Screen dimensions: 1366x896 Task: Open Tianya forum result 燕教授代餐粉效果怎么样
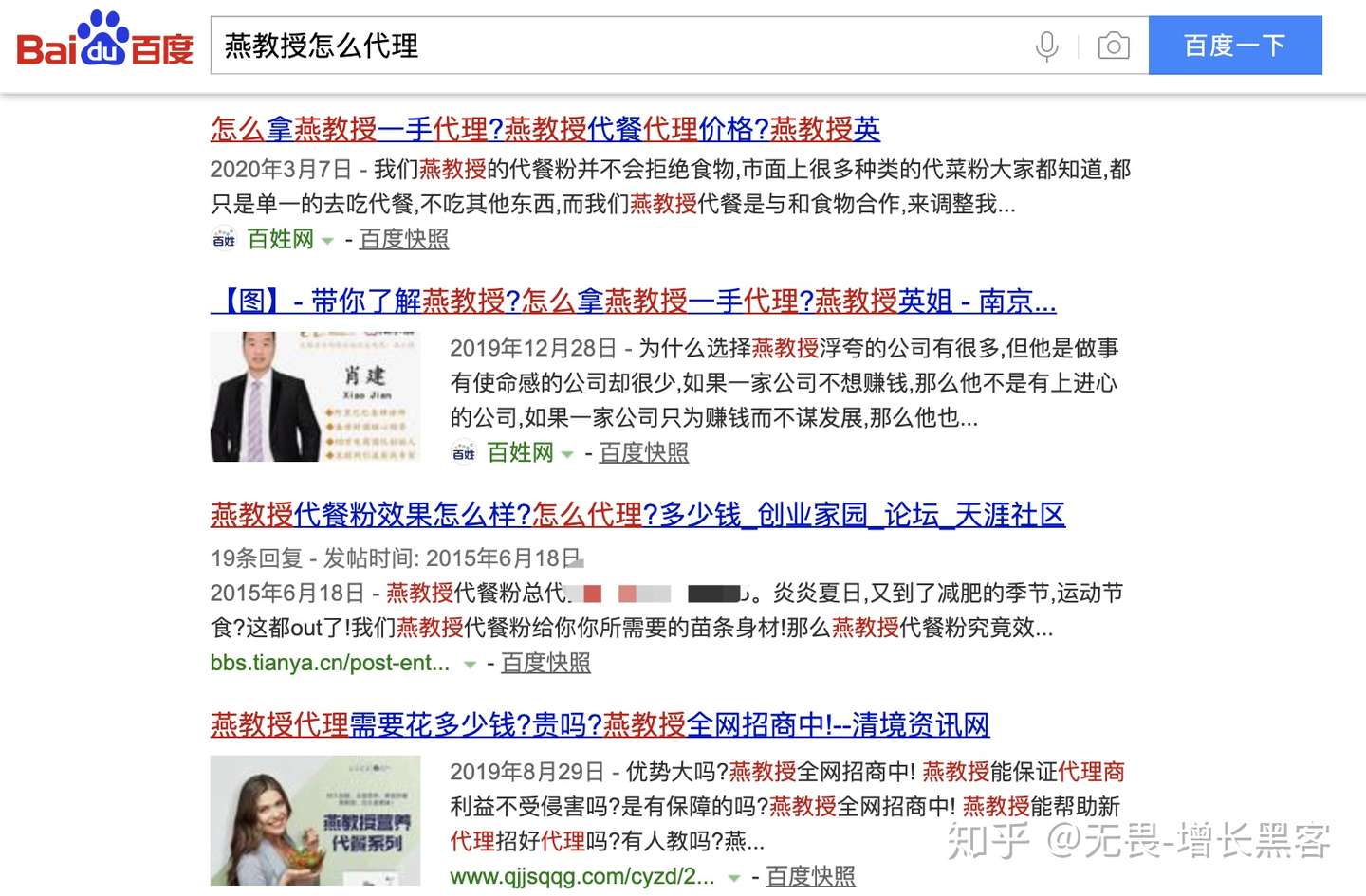pos(637,514)
